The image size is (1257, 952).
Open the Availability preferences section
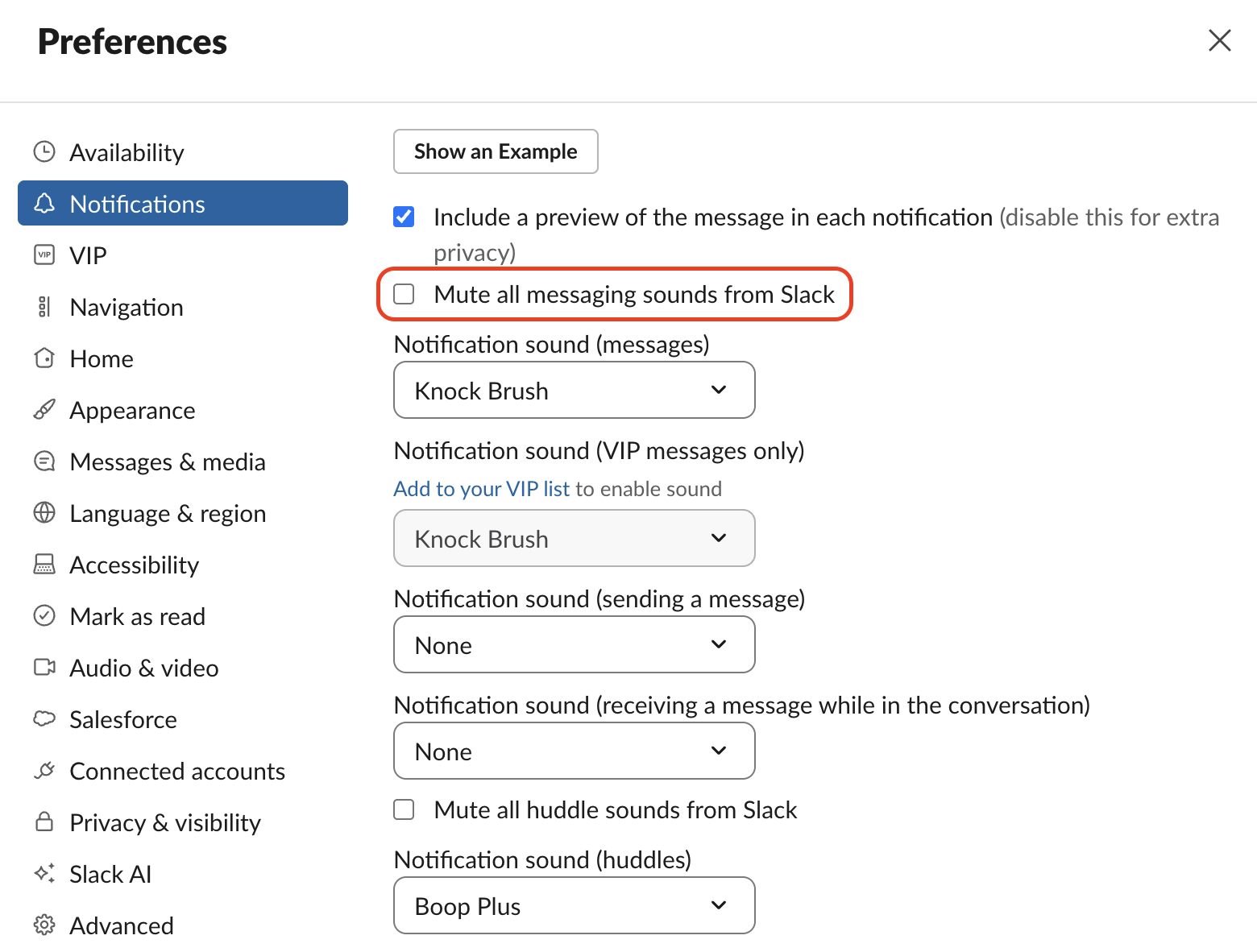(x=183, y=151)
